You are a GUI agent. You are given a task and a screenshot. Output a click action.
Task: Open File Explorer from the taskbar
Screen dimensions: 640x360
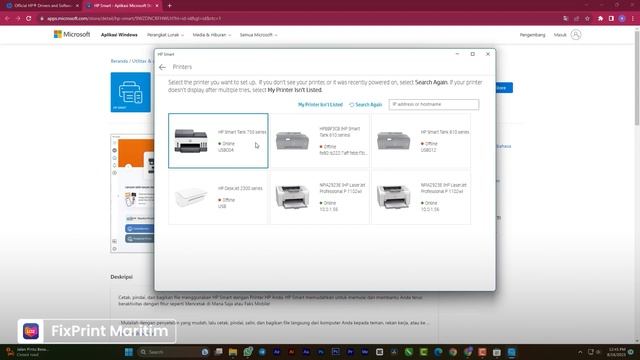click(233, 352)
